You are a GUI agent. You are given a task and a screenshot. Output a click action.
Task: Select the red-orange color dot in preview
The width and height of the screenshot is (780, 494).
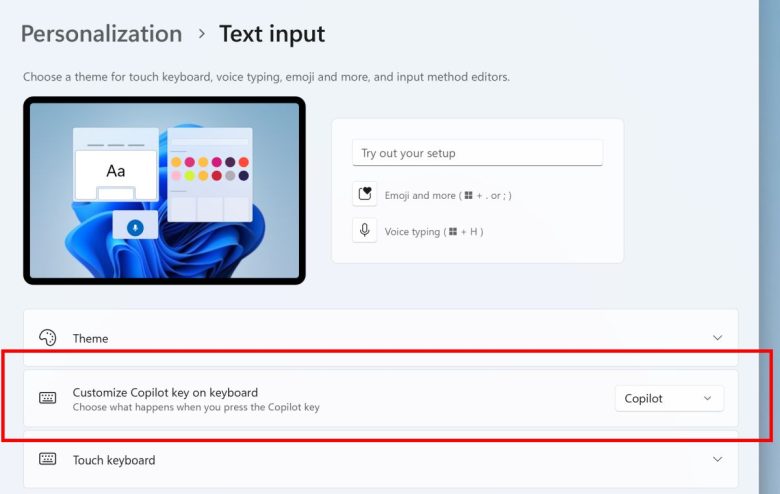(244, 162)
